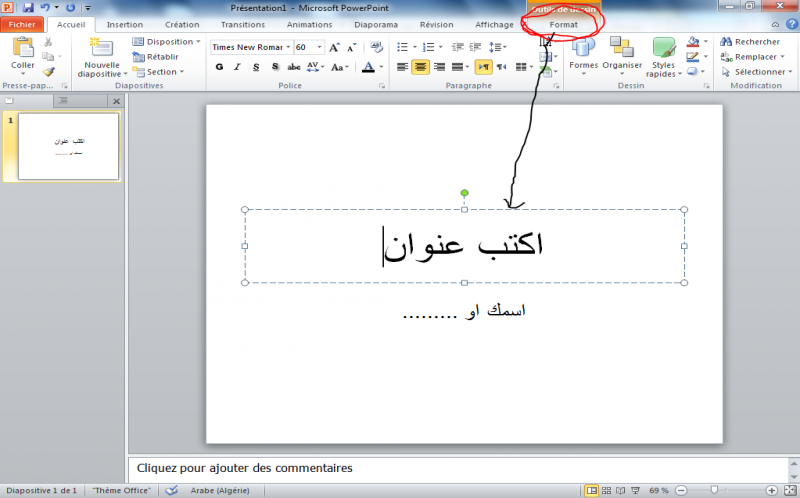Screen dimensions: 800x498
Task: Click the Nouvelle diapositive icon
Action: click(101, 48)
